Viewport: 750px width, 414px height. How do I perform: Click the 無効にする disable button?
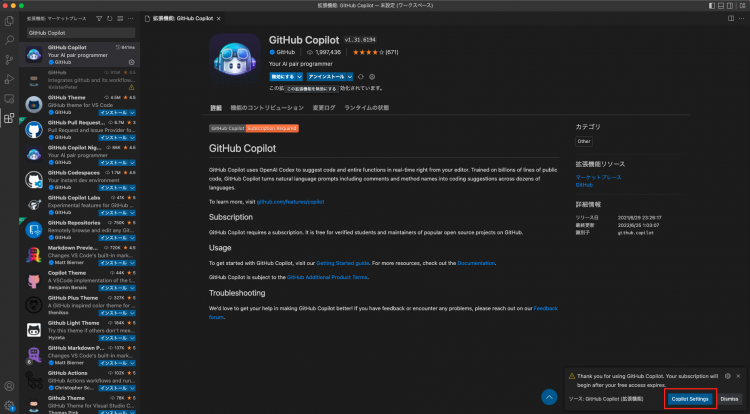tap(282, 76)
